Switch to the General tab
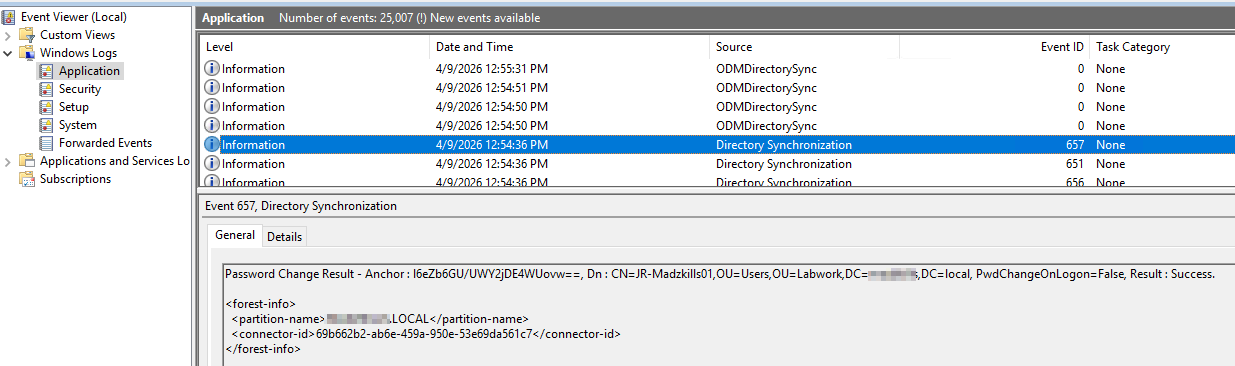The width and height of the screenshot is (1235, 366). 235,235
